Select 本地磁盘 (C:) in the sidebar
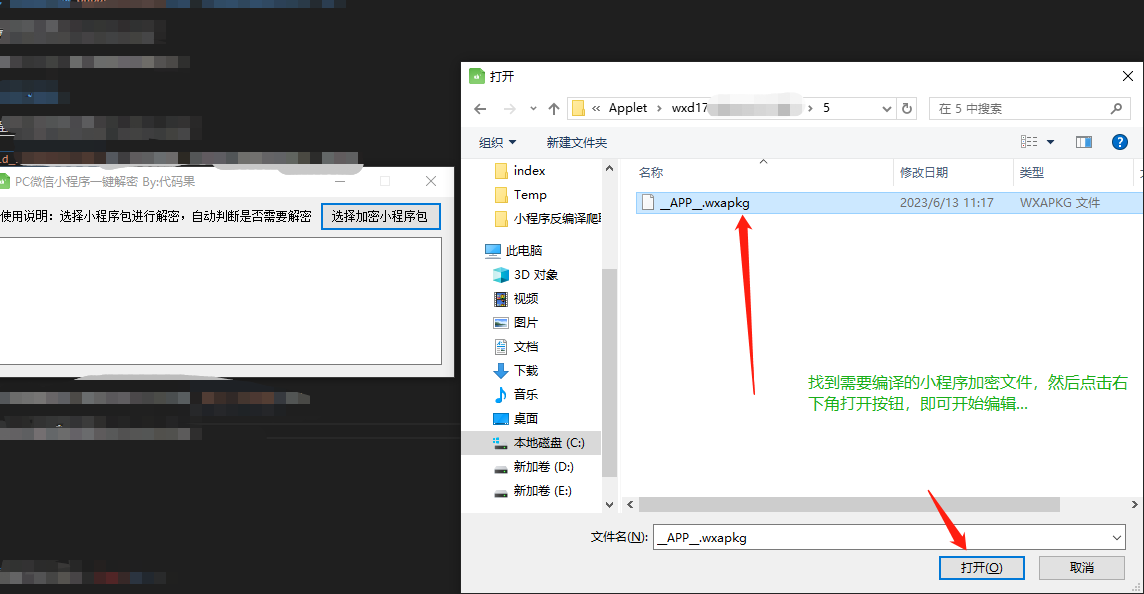 (536, 442)
